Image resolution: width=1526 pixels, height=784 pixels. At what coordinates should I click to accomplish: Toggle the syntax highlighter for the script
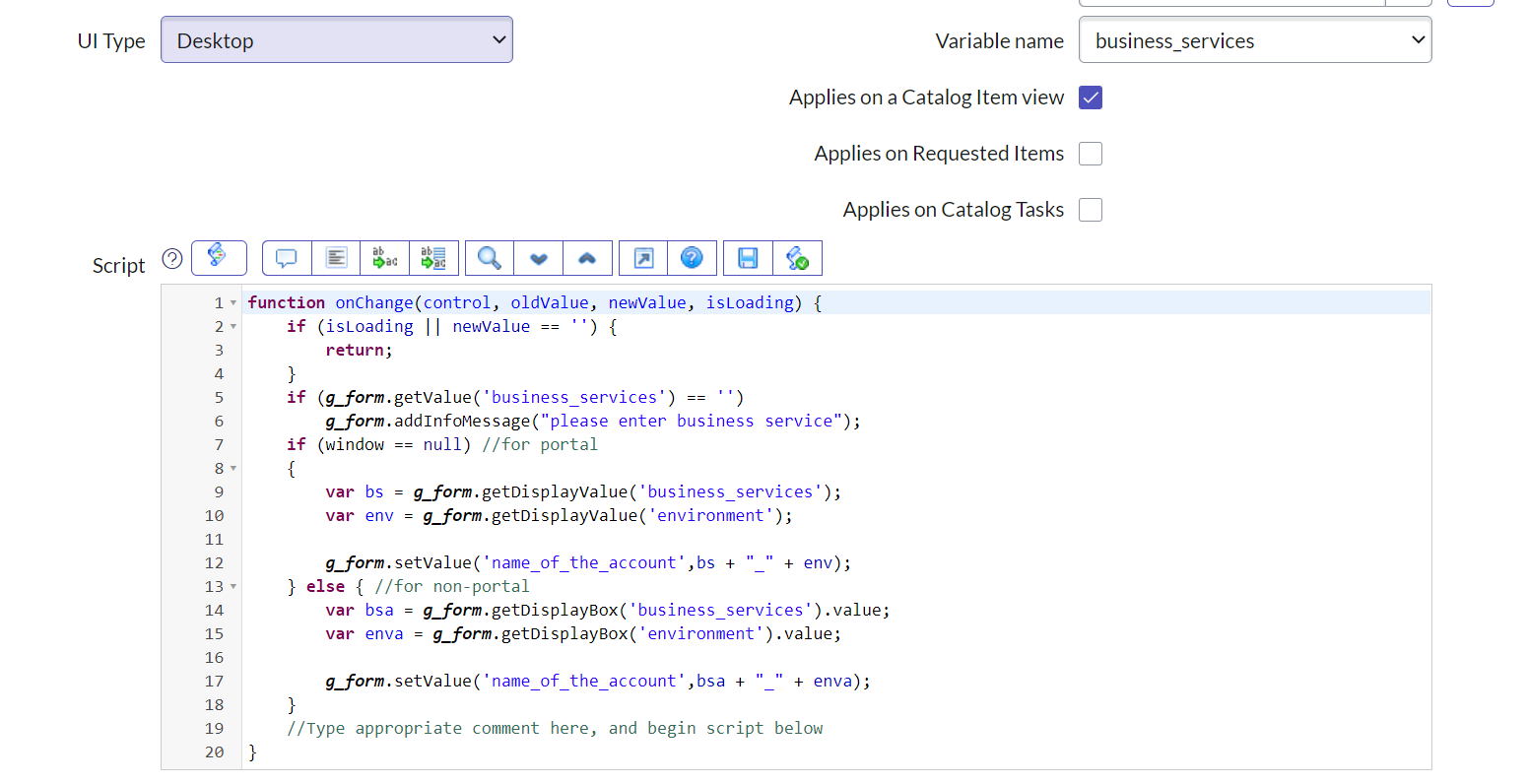(219, 258)
